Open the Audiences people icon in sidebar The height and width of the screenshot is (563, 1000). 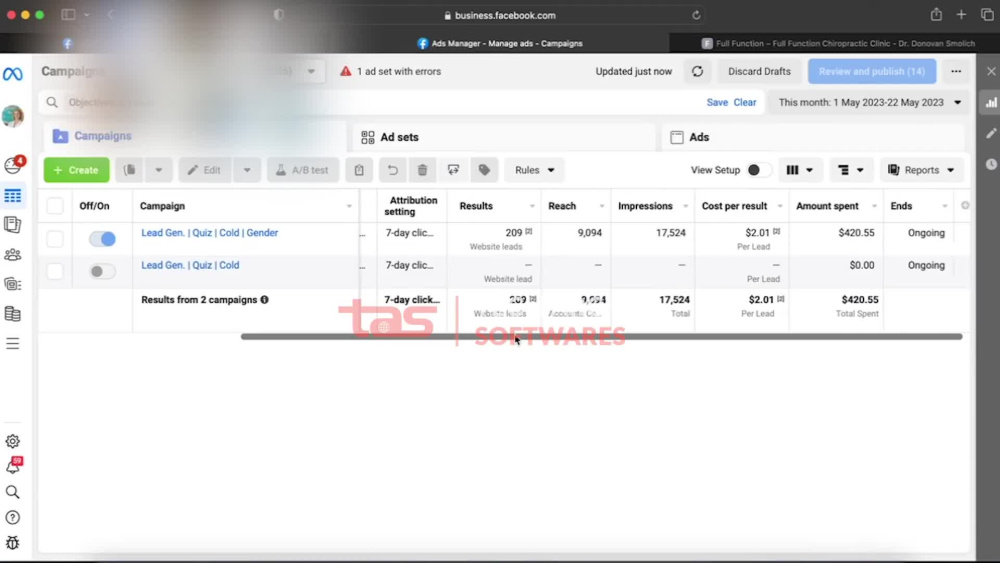coord(13,255)
